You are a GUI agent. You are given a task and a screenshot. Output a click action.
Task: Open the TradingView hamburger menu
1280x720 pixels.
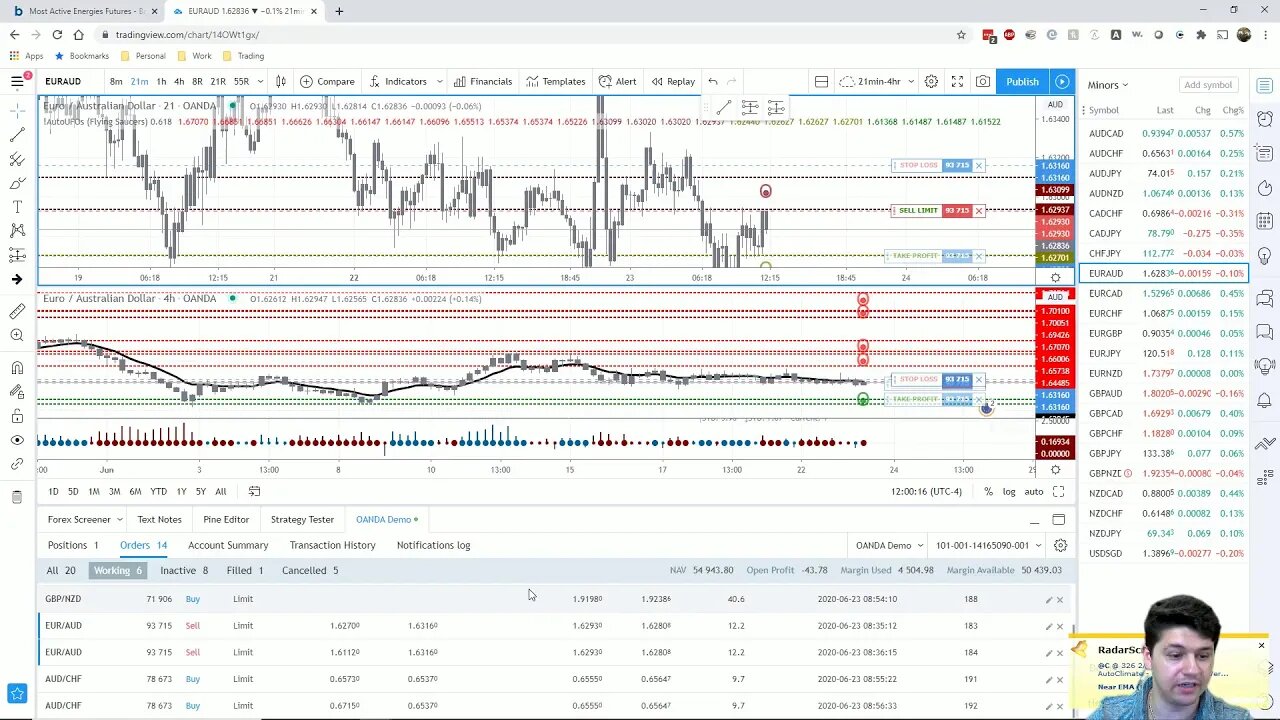pos(17,81)
